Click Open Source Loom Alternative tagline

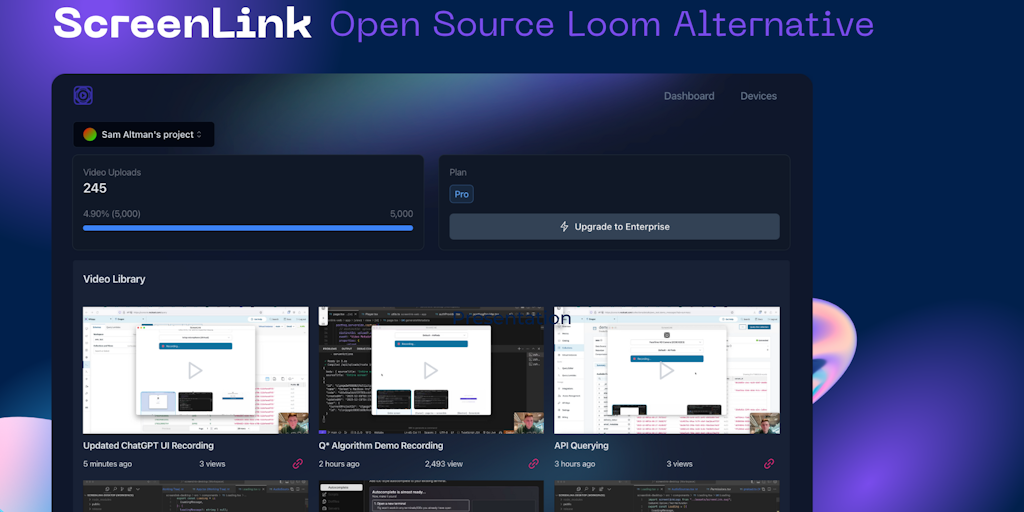pyautogui.click(x=601, y=25)
